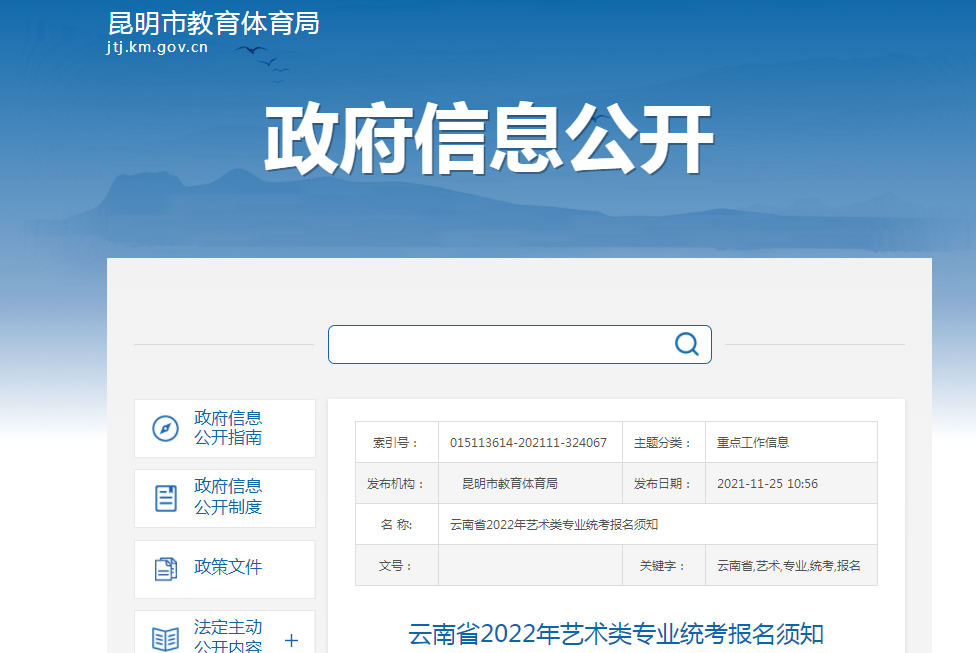Click the compass icon for 政府信息公开指南

pos(166,428)
